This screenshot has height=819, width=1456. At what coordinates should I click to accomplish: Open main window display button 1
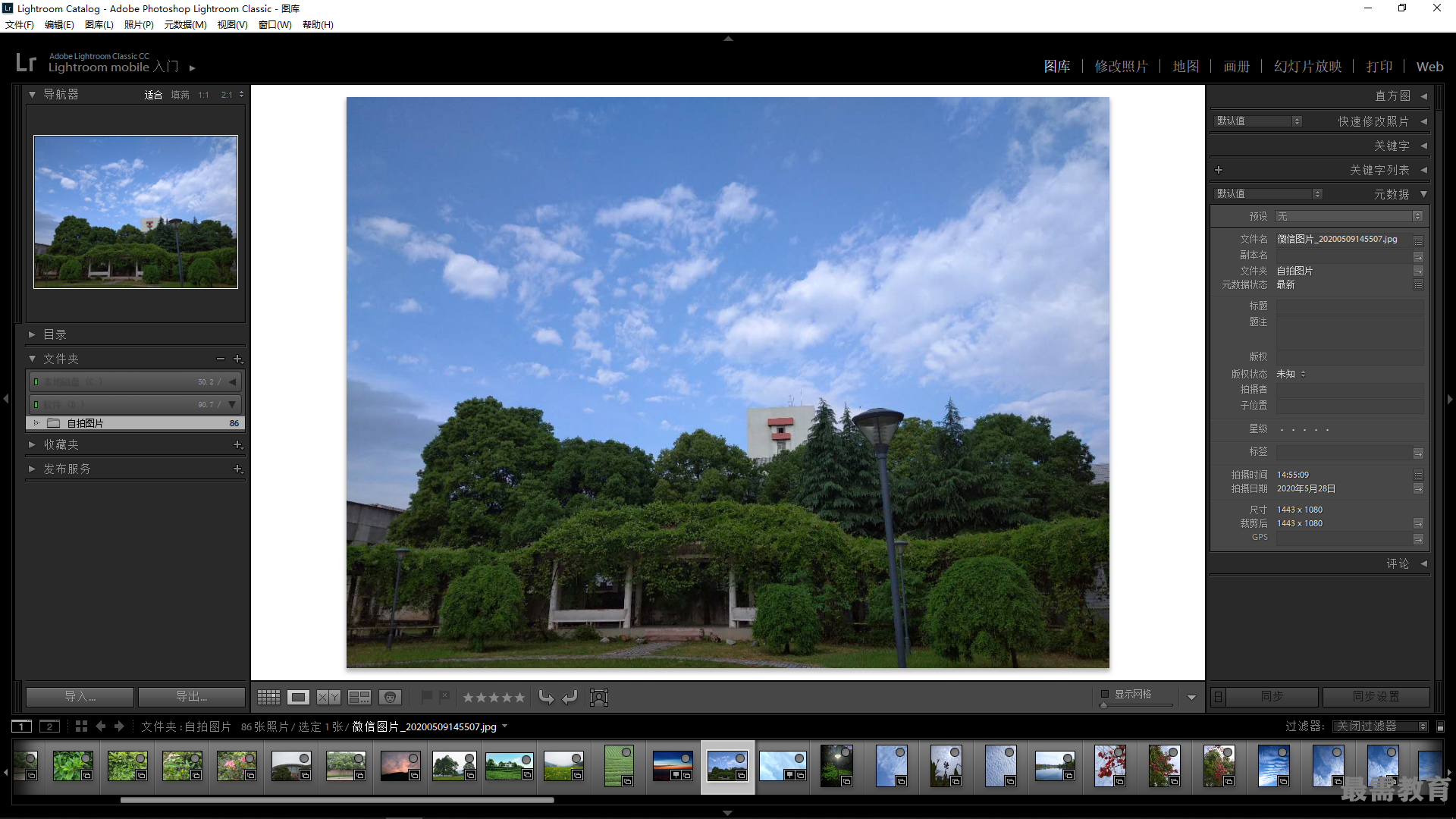[22, 726]
